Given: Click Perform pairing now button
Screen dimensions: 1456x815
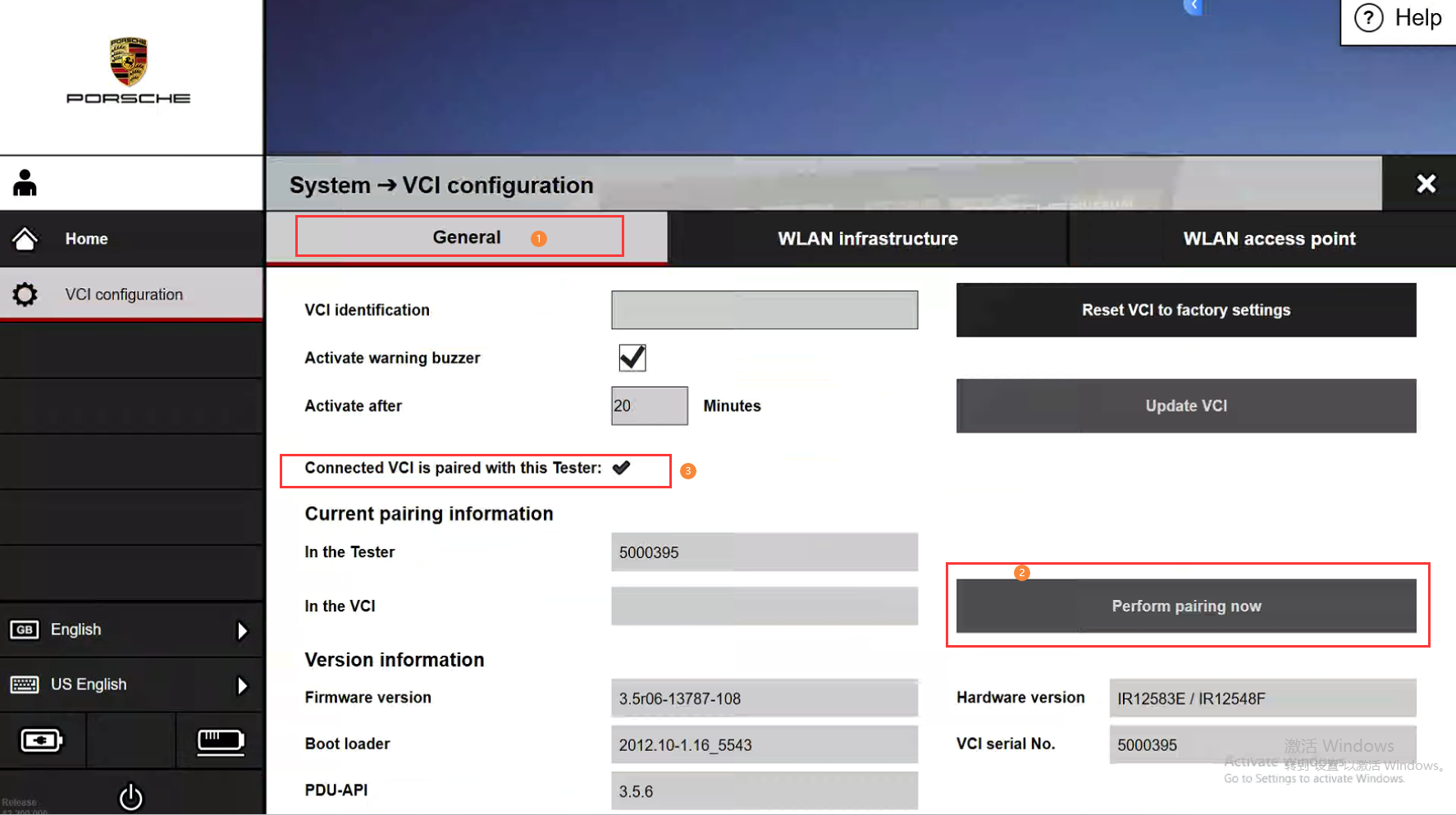Looking at the screenshot, I should pos(1185,606).
